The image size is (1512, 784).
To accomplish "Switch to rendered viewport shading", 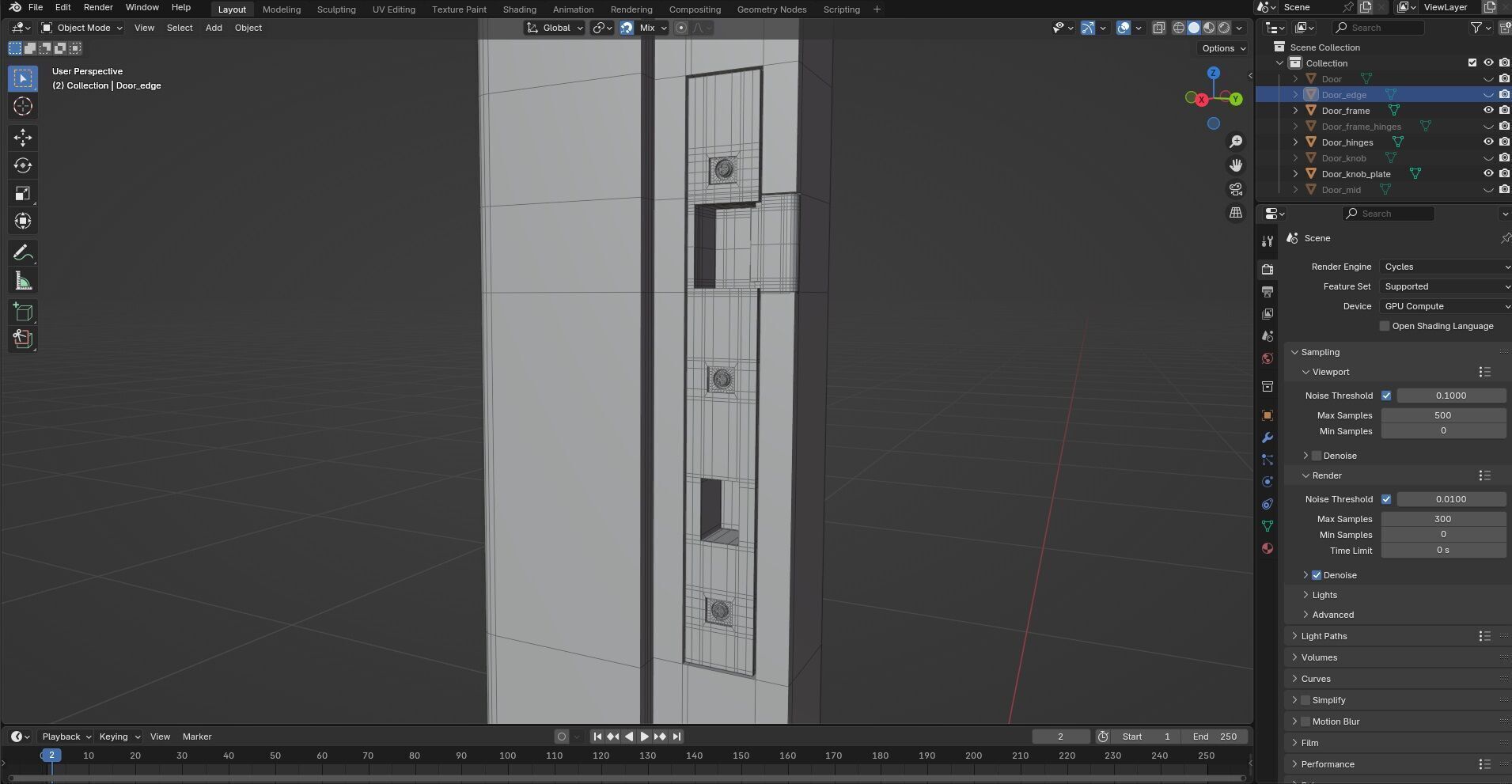I will [1224, 28].
